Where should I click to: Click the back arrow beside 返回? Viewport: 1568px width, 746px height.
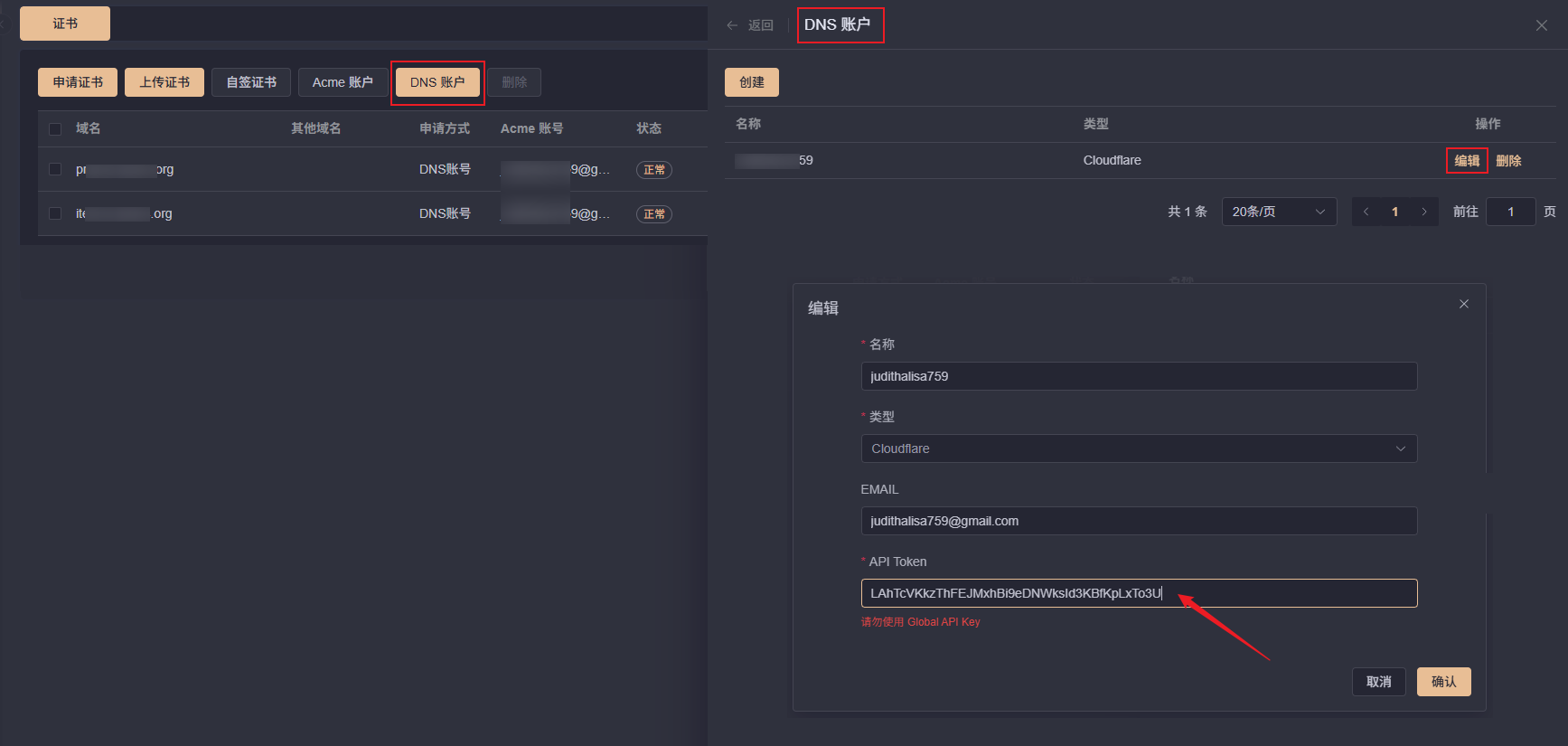coord(732,25)
